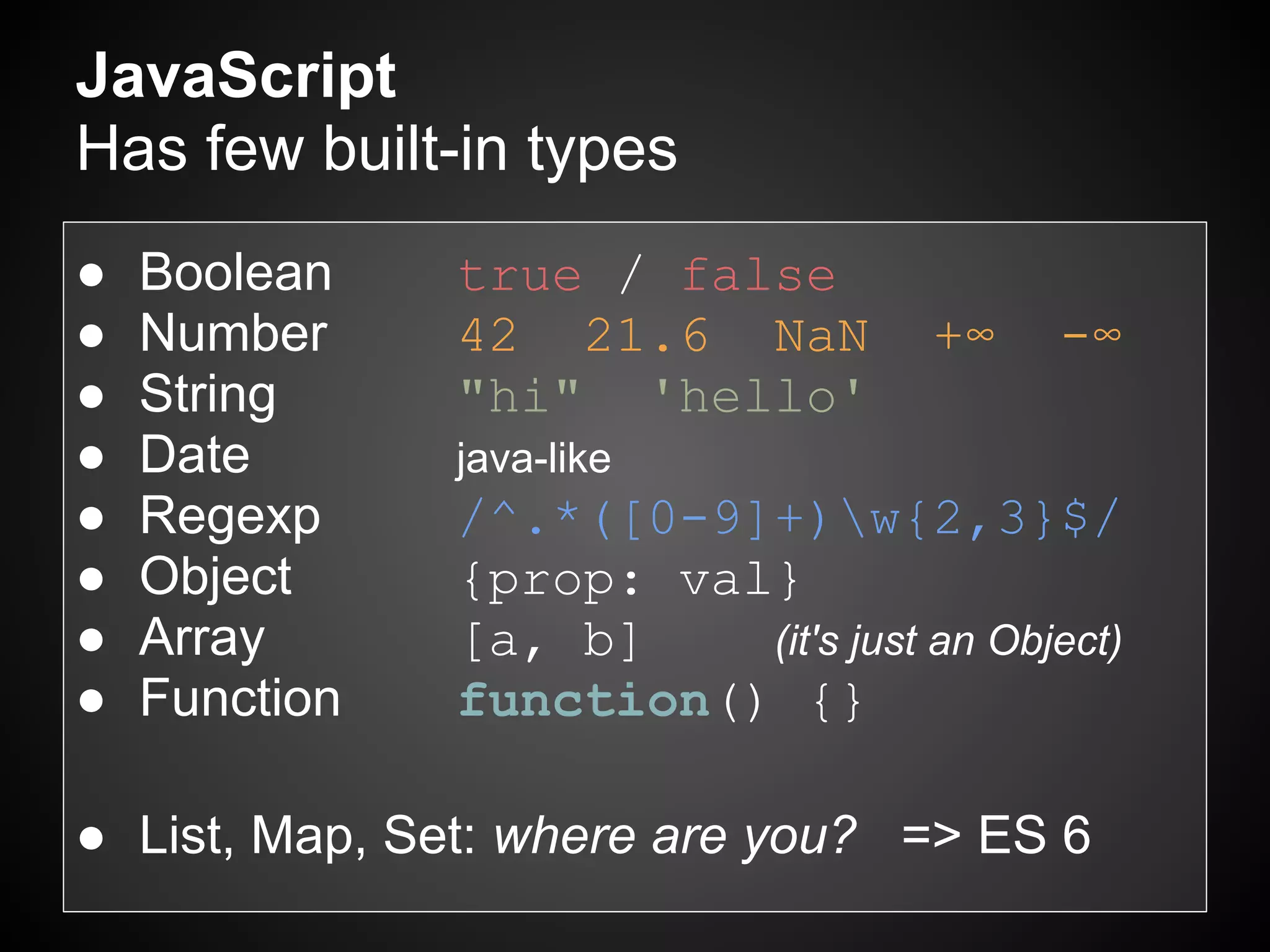
Task: Select the Number type label
Action: 233,333
